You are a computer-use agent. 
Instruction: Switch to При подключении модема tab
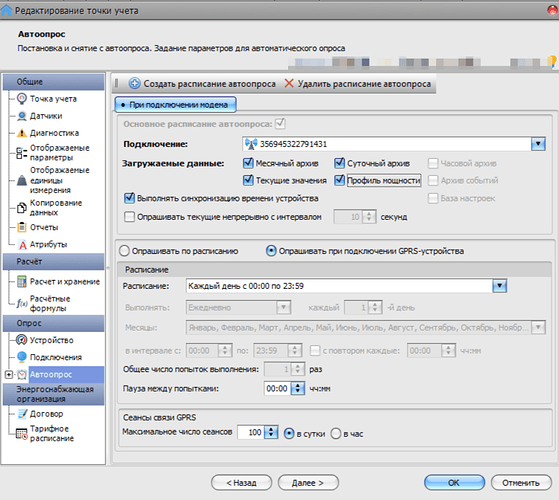coord(175,105)
